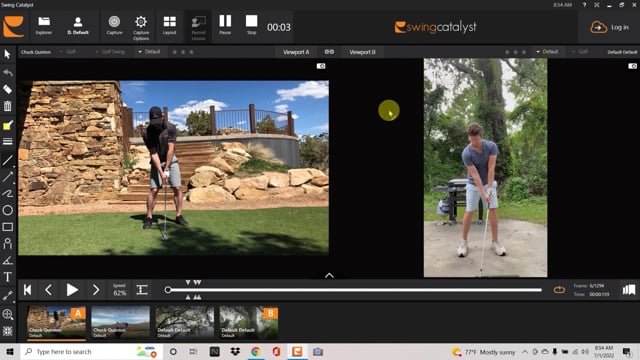This screenshot has height=360, width=640.
Task: Click the trash delete-drawings icon
Action: (x=7, y=106)
